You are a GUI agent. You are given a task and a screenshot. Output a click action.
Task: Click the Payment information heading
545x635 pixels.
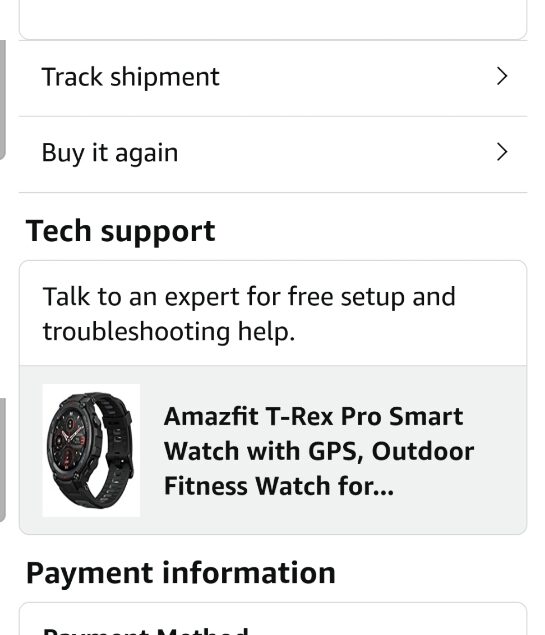point(181,573)
